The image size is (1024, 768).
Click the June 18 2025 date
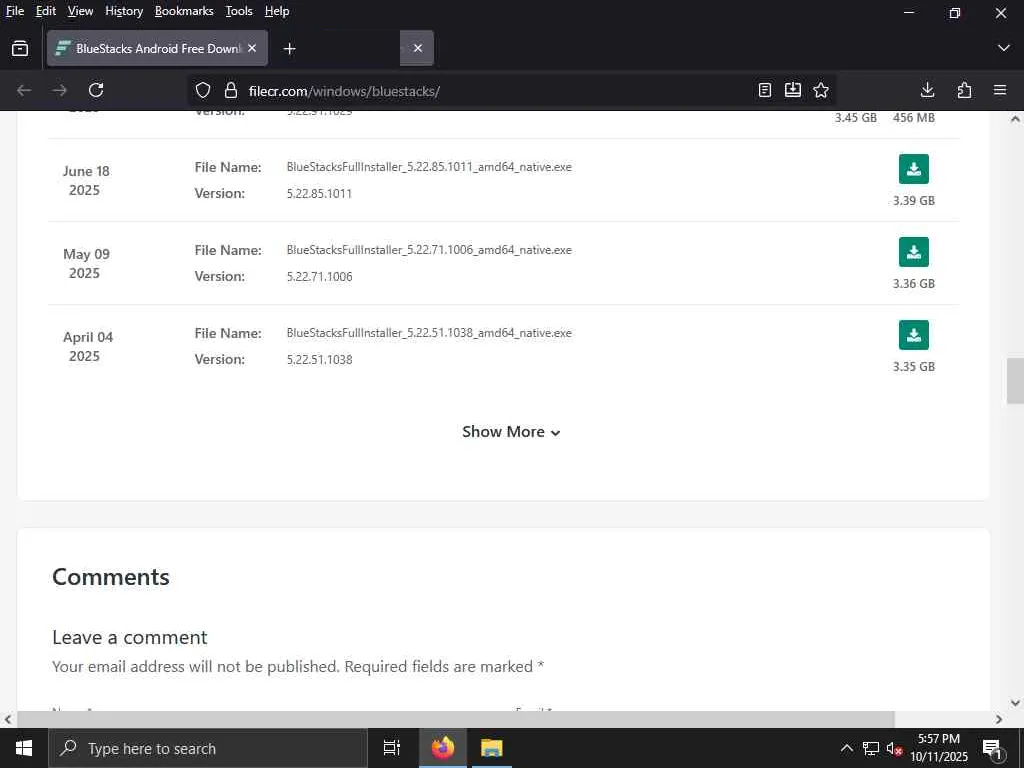coord(86,180)
